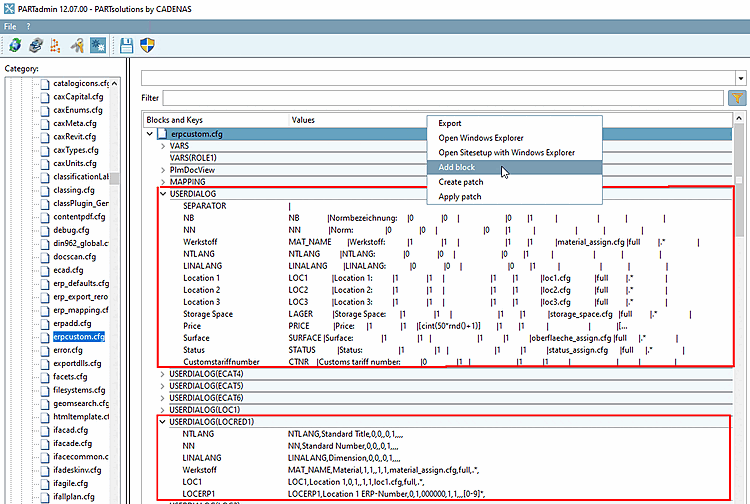750x504 pixels.
Task: Collapse the USERDIALOG(LOCRED1) block
Action: [164, 421]
